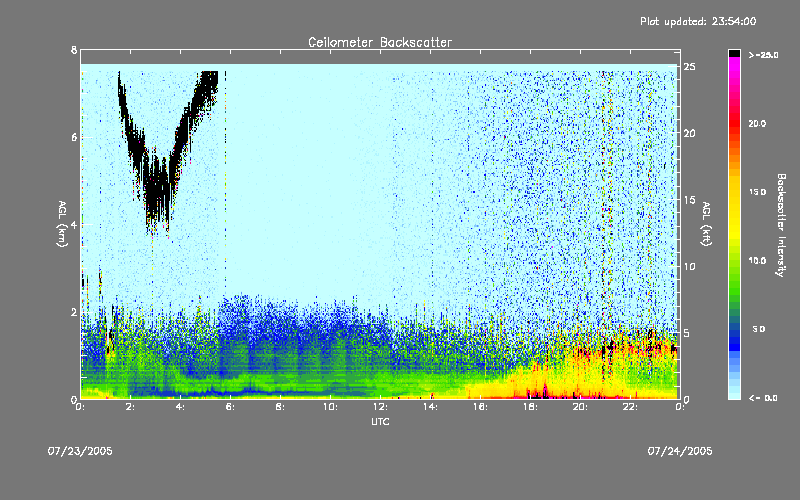Select the "07/23/2005" start date label
The image size is (800, 500).
[x=80, y=451]
